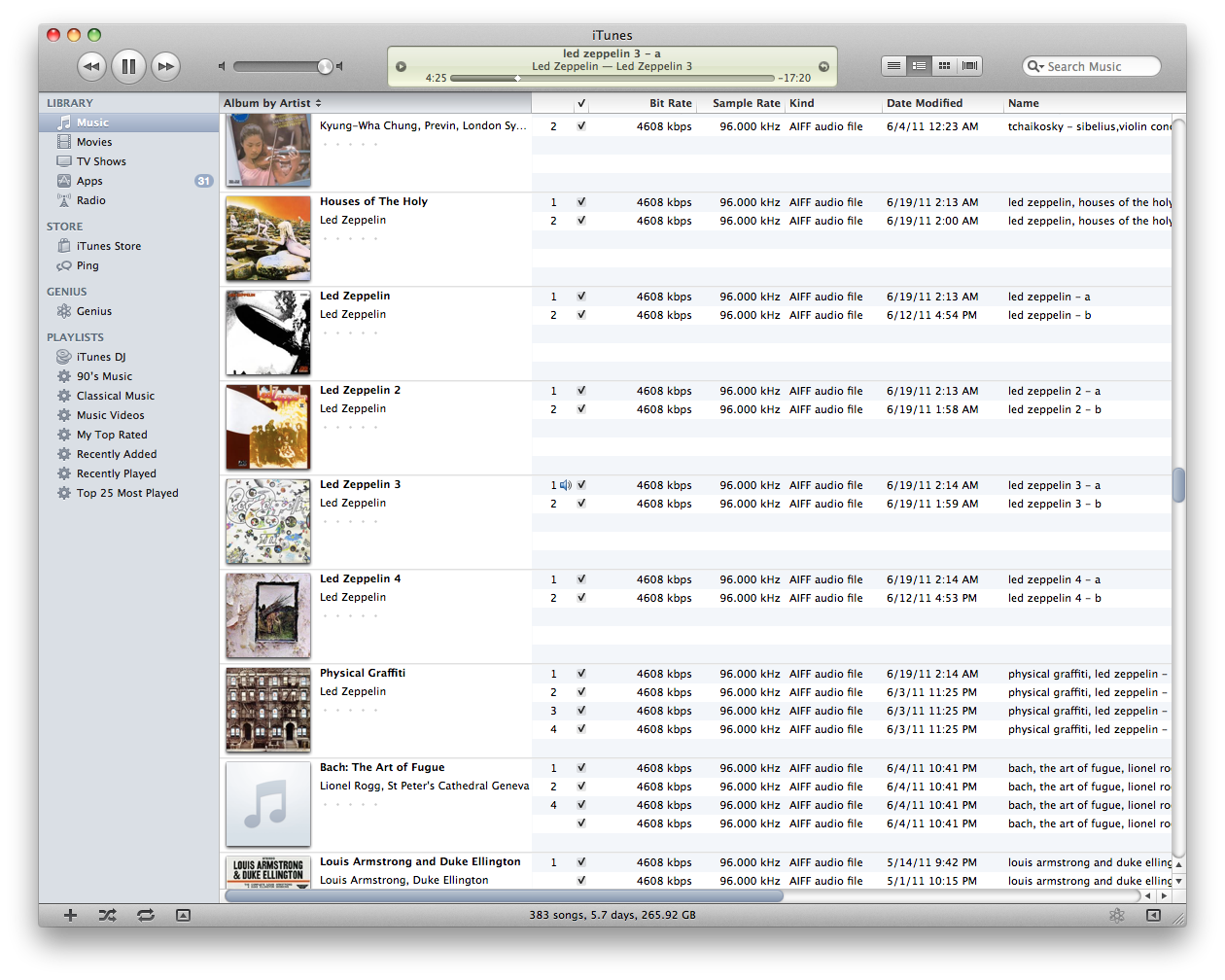Image resolution: width=1225 pixels, height=980 pixels.
Task: Sort by Date Modified column
Action: tap(942, 103)
